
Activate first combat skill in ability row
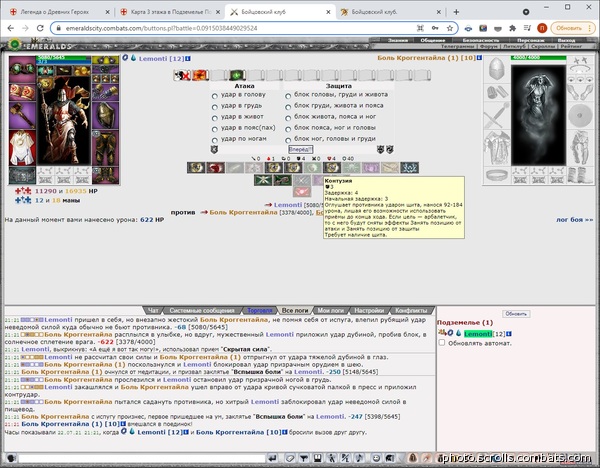click(x=196, y=168)
